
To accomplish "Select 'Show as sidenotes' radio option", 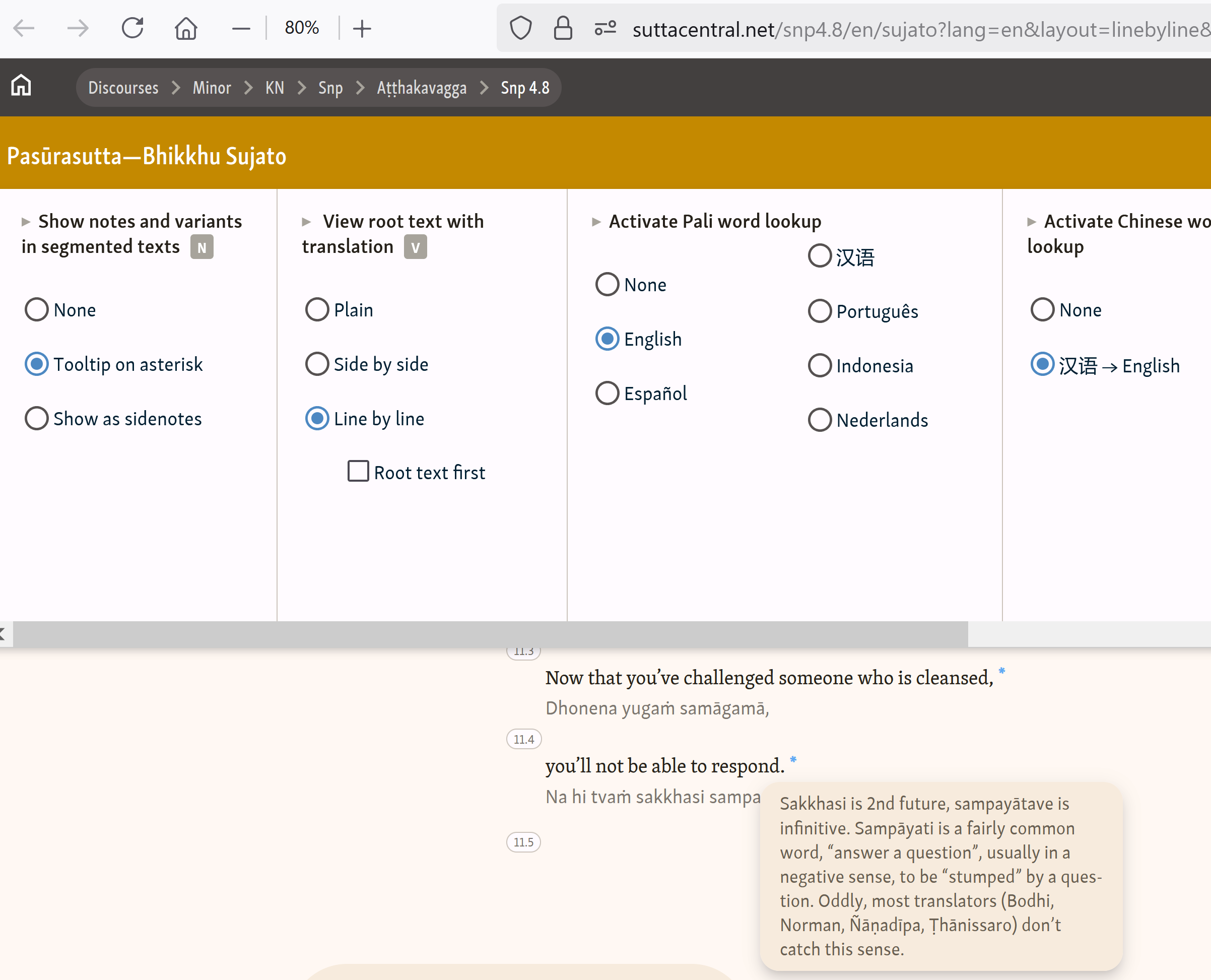I will pos(37,418).
